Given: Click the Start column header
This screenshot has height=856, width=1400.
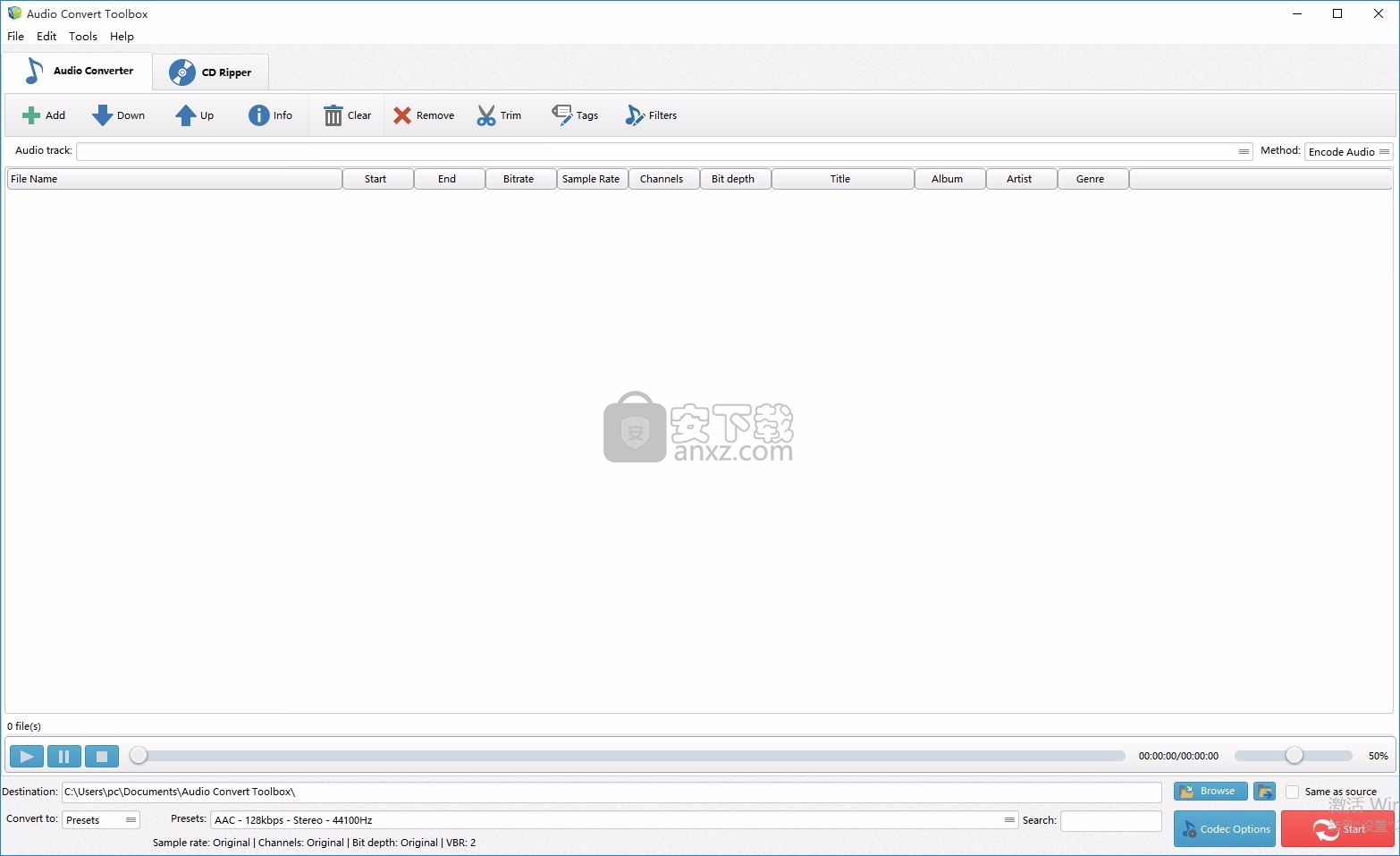Looking at the screenshot, I should pos(378,179).
